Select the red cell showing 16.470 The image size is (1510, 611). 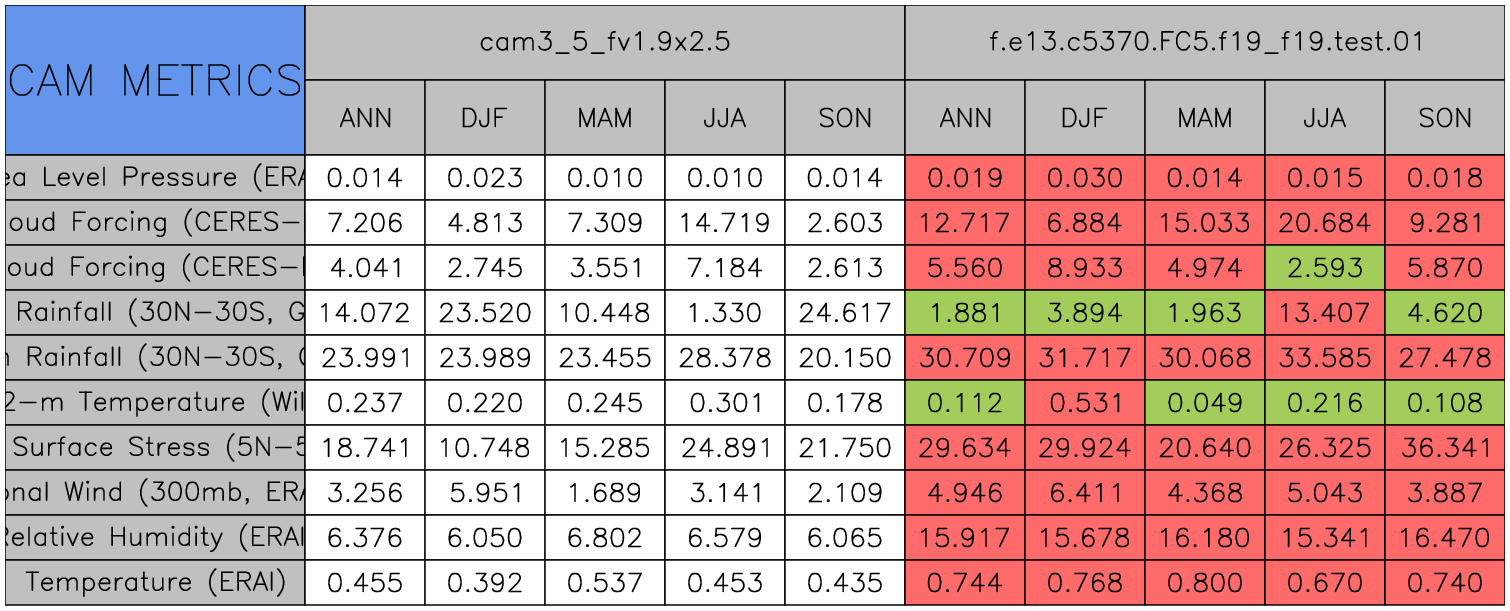tap(1444, 538)
